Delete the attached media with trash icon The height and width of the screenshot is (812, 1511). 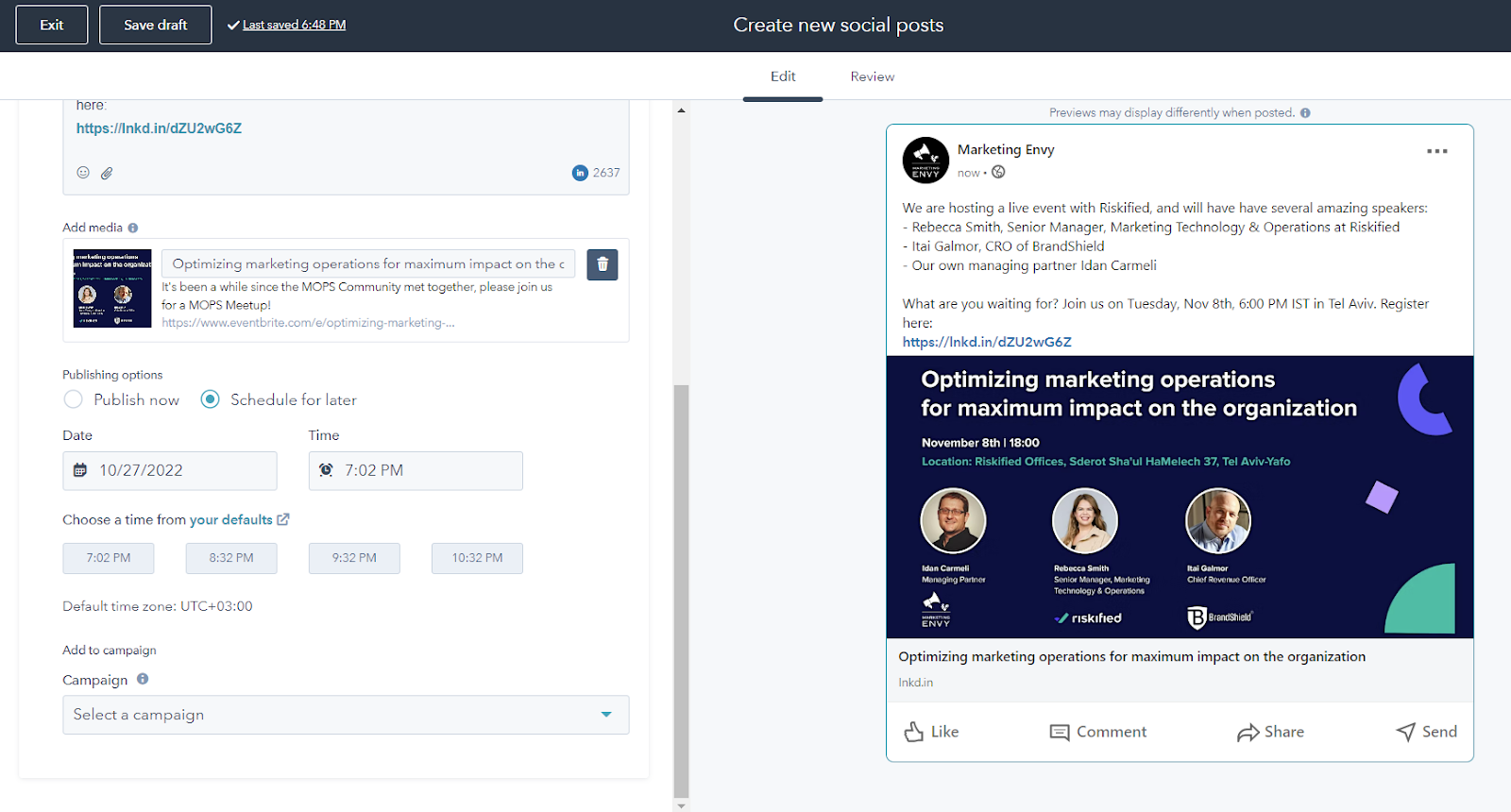(603, 264)
